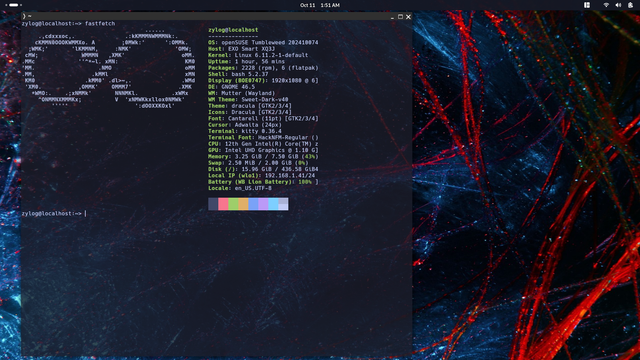The width and height of the screenshot is (640, 360).
Task: Click the 'GPU: Intel UHD Graphics' line
Action: [x=263, y=150]
